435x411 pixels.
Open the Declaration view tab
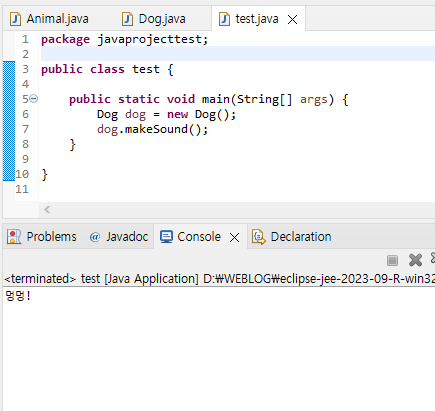coord(292,237)
